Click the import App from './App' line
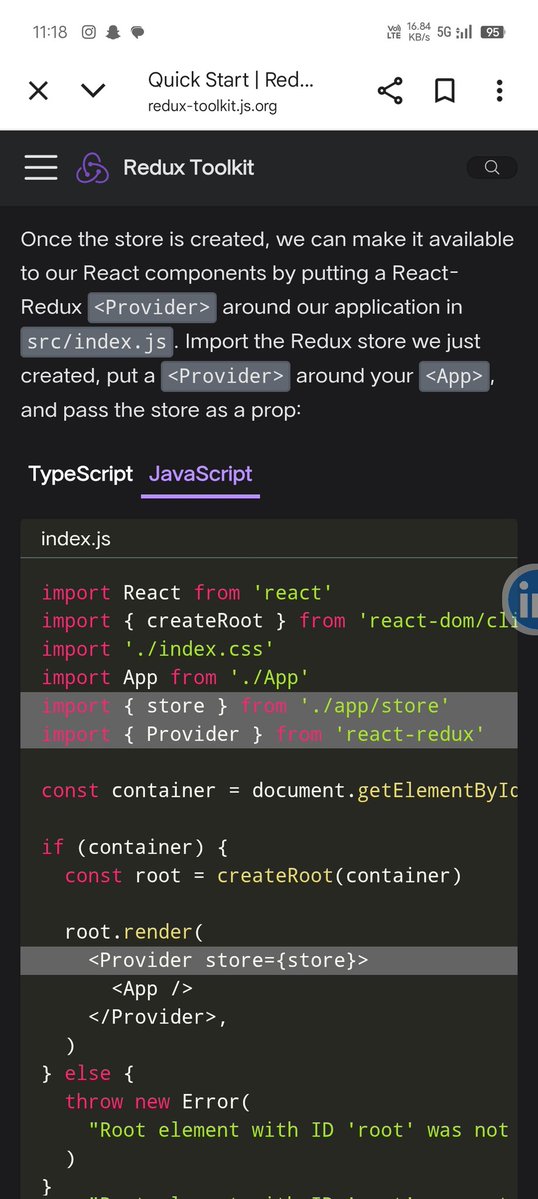Image resolution: width=538 pixels, height=1199 pixels. pos(175,677)
